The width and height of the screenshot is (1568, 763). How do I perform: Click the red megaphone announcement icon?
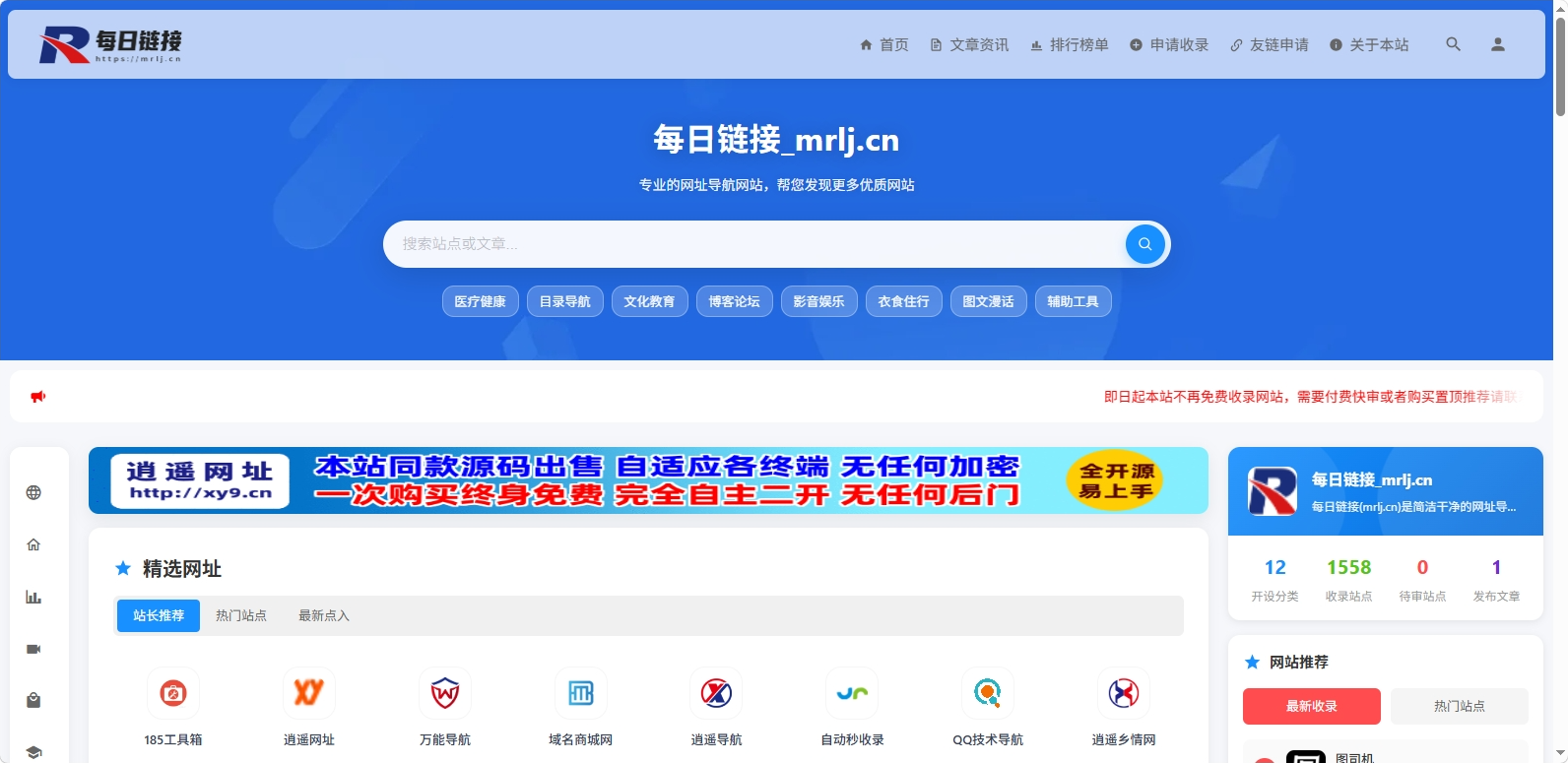coord(38,397)
